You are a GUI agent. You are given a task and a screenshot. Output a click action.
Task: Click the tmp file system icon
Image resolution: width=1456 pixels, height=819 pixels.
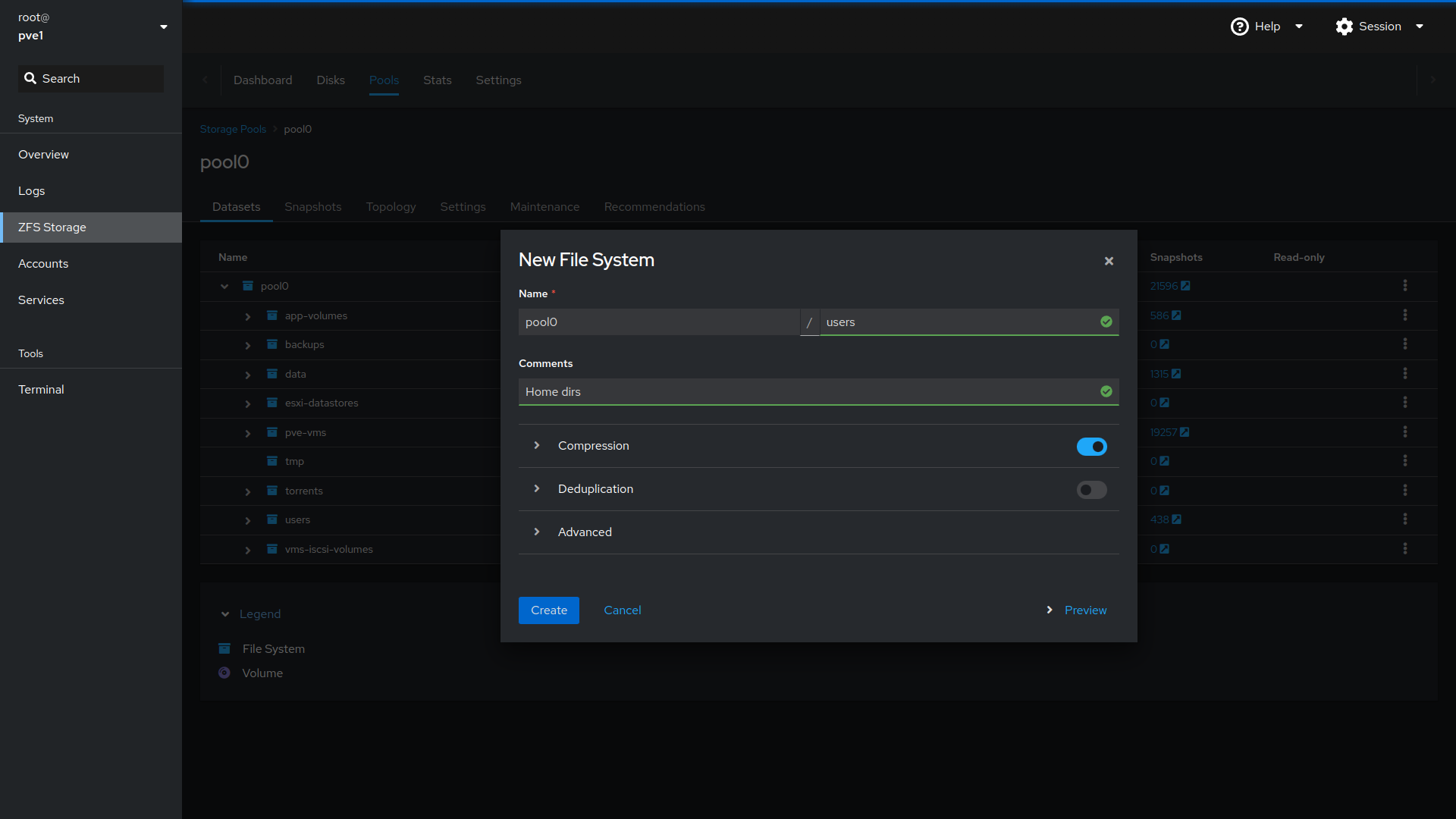[272, 461]
